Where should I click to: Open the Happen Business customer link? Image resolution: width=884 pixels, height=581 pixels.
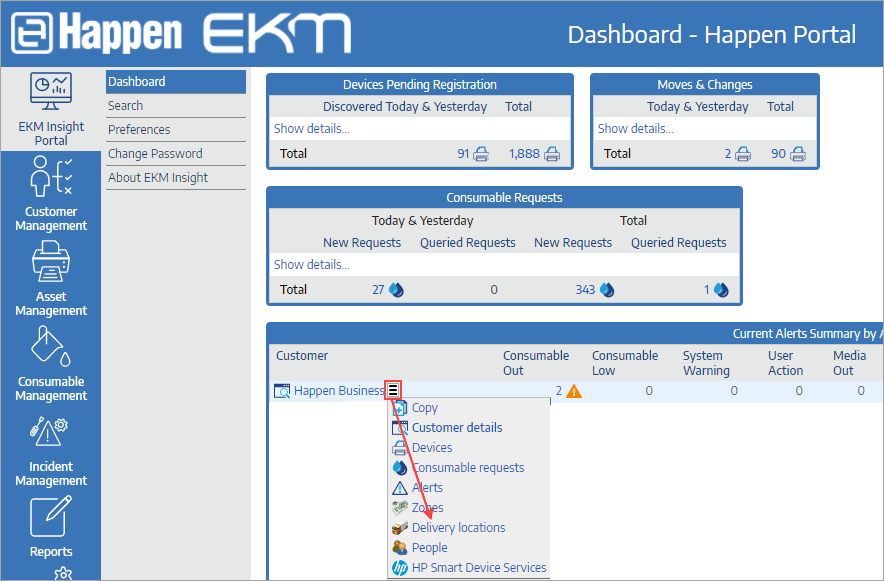point(339,391)
